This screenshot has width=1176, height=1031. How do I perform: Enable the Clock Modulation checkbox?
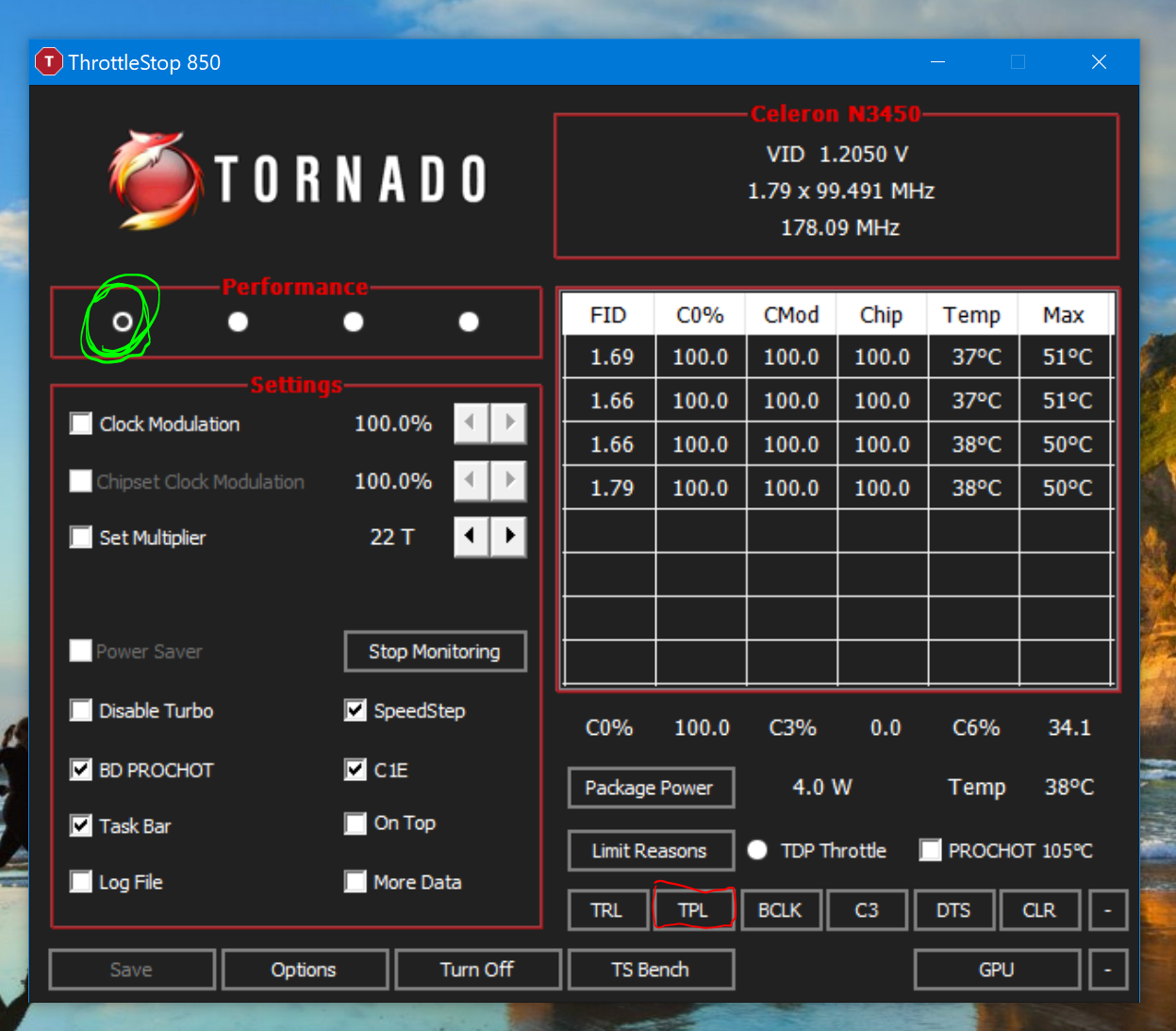81,424
